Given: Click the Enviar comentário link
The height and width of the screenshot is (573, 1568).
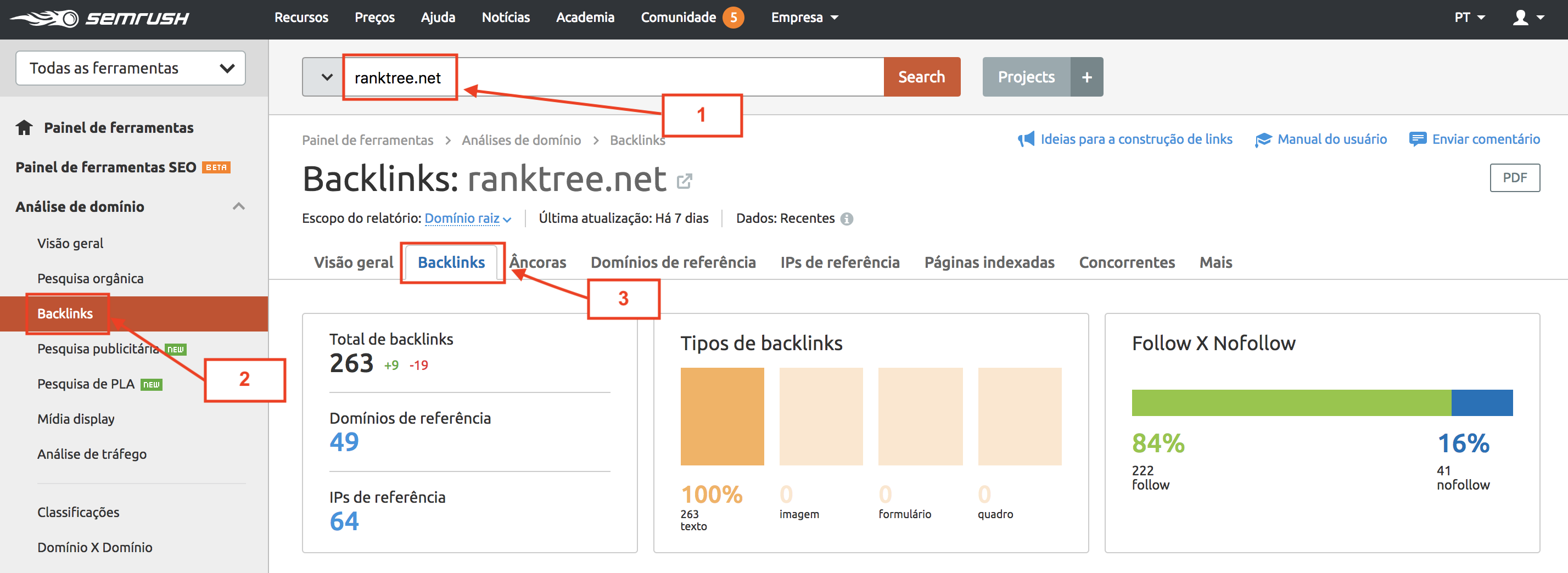Looking at the screenshot, I should (1486, 139).
